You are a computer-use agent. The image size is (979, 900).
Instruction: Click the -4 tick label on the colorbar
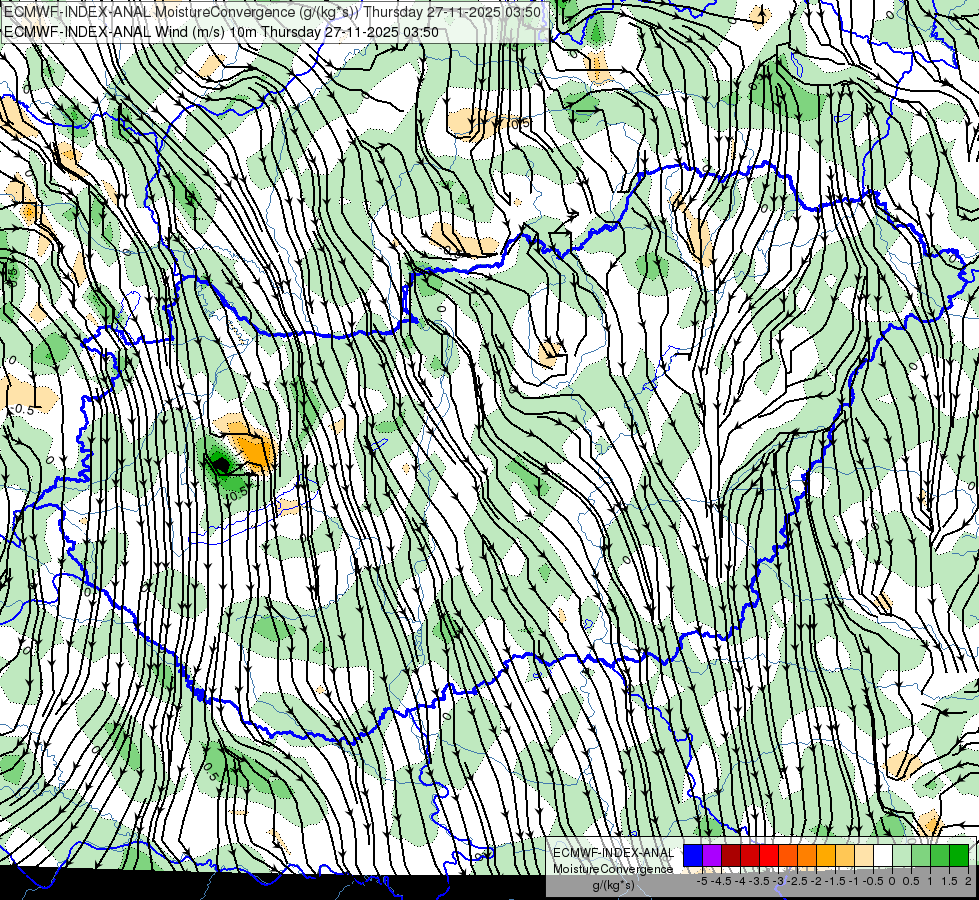tap(740, 881)
